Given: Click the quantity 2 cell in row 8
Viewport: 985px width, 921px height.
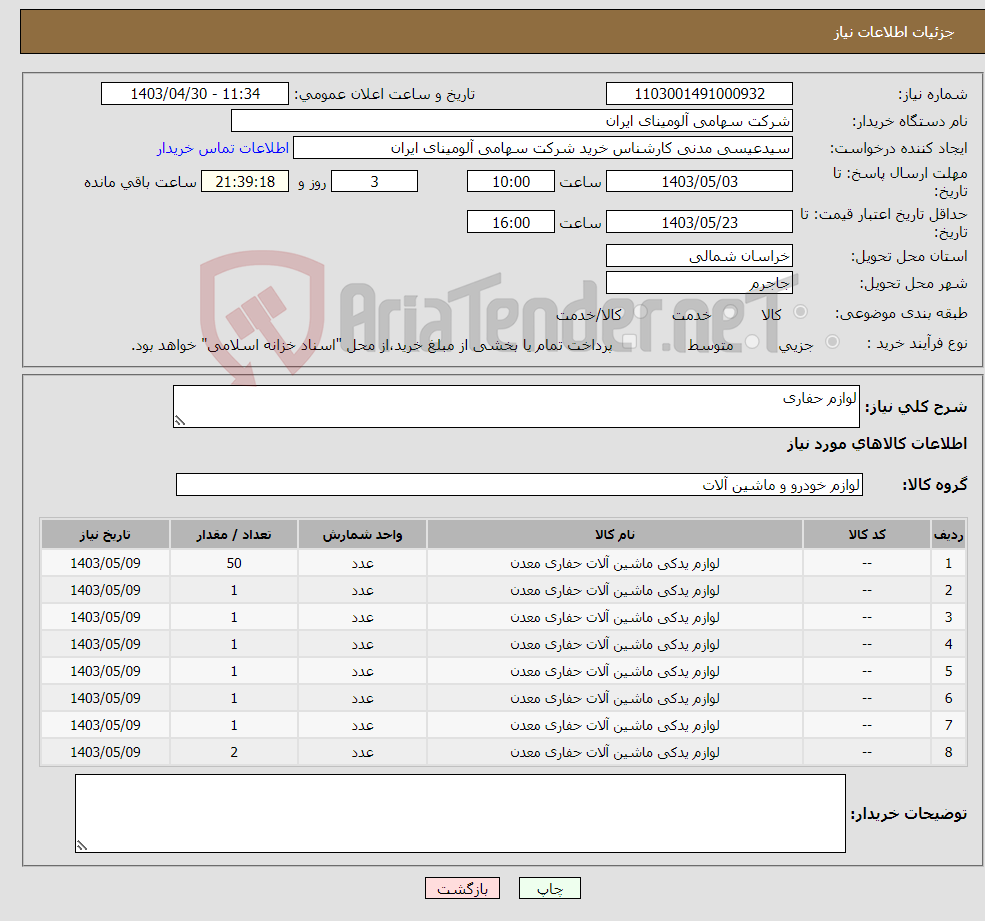Looking at the screenshot, I should pos(234,753).
